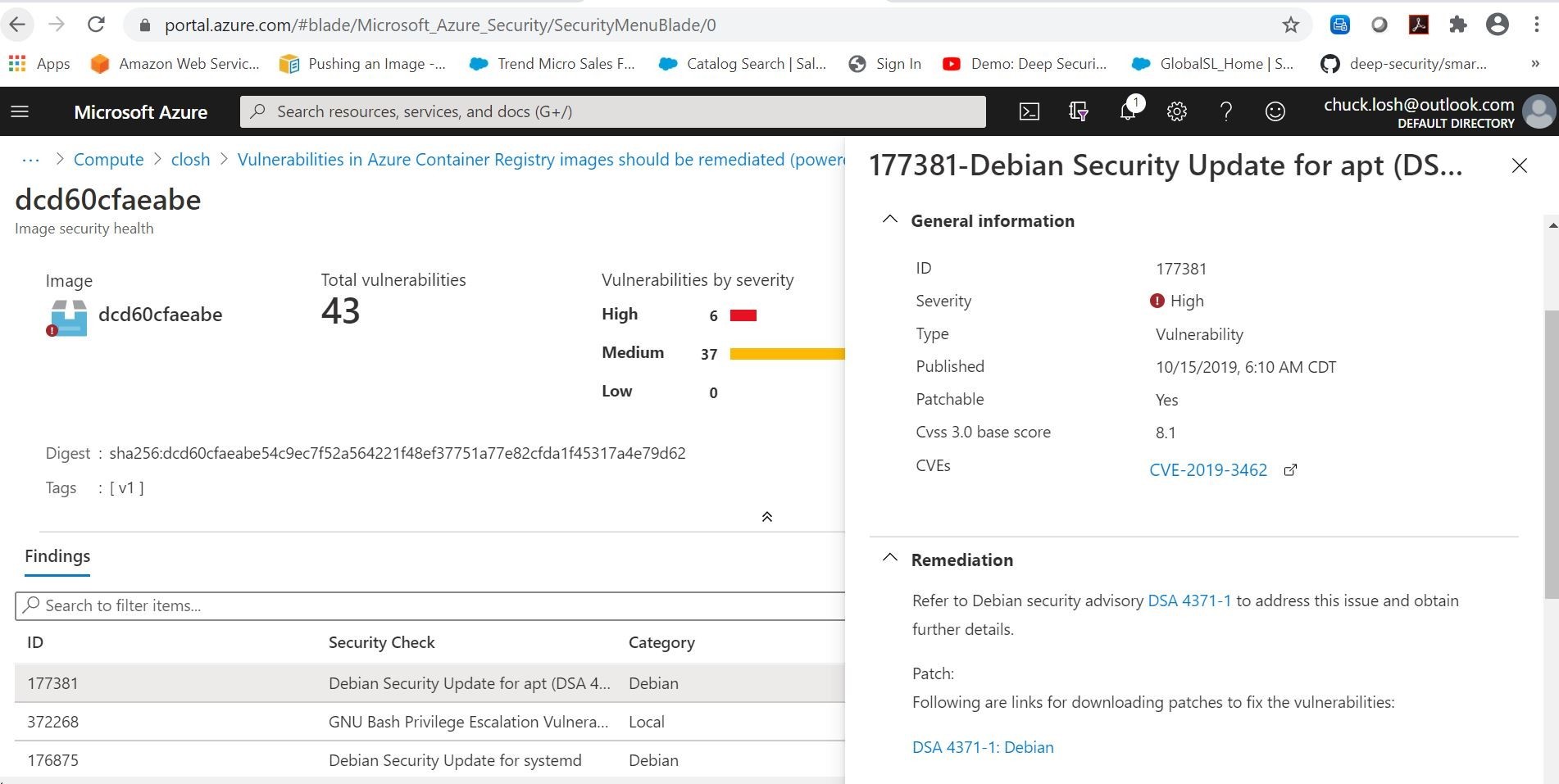The height and width of the screenshot is (784, 1559).
Task: Open the Chrome Extensions puzzle icon
Action: tap(1458, 25)
